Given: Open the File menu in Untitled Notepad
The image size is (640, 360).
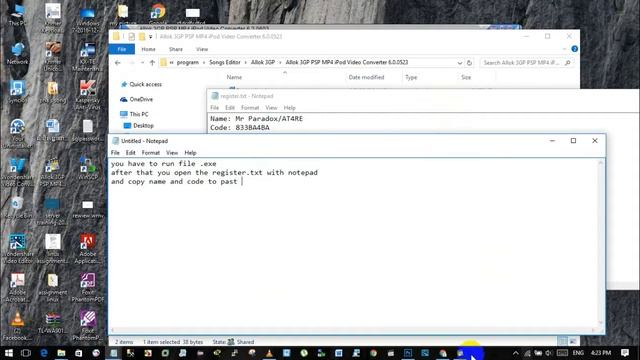Looking at the screenshot, I should point(115,153).
